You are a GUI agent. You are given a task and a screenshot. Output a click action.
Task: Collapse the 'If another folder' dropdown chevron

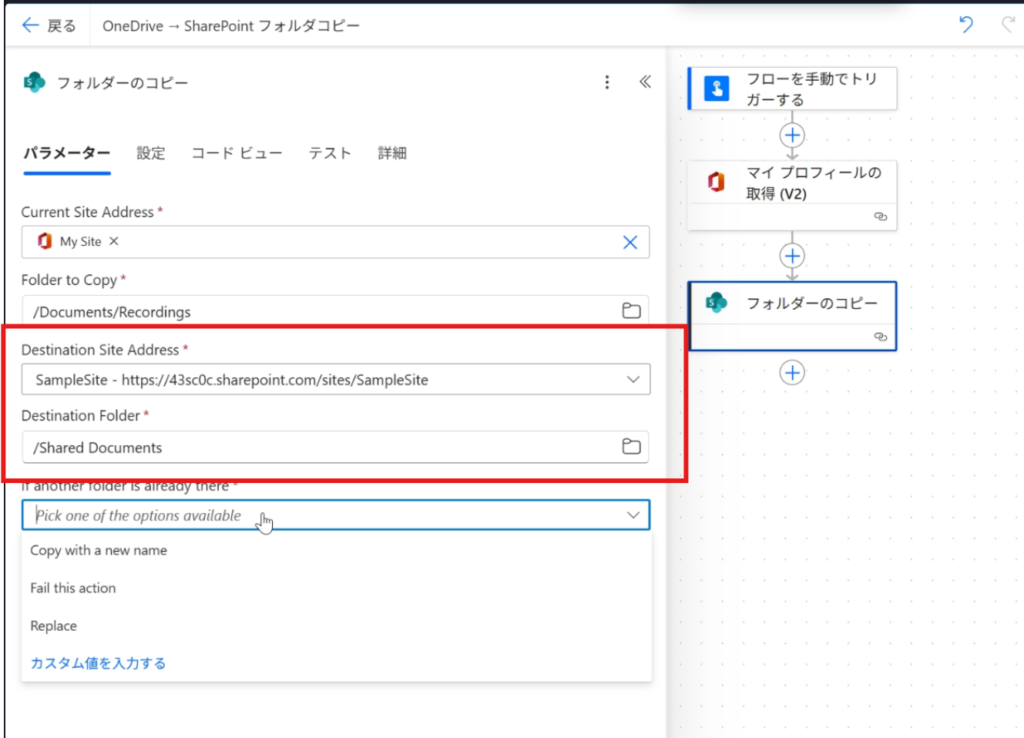632,515
